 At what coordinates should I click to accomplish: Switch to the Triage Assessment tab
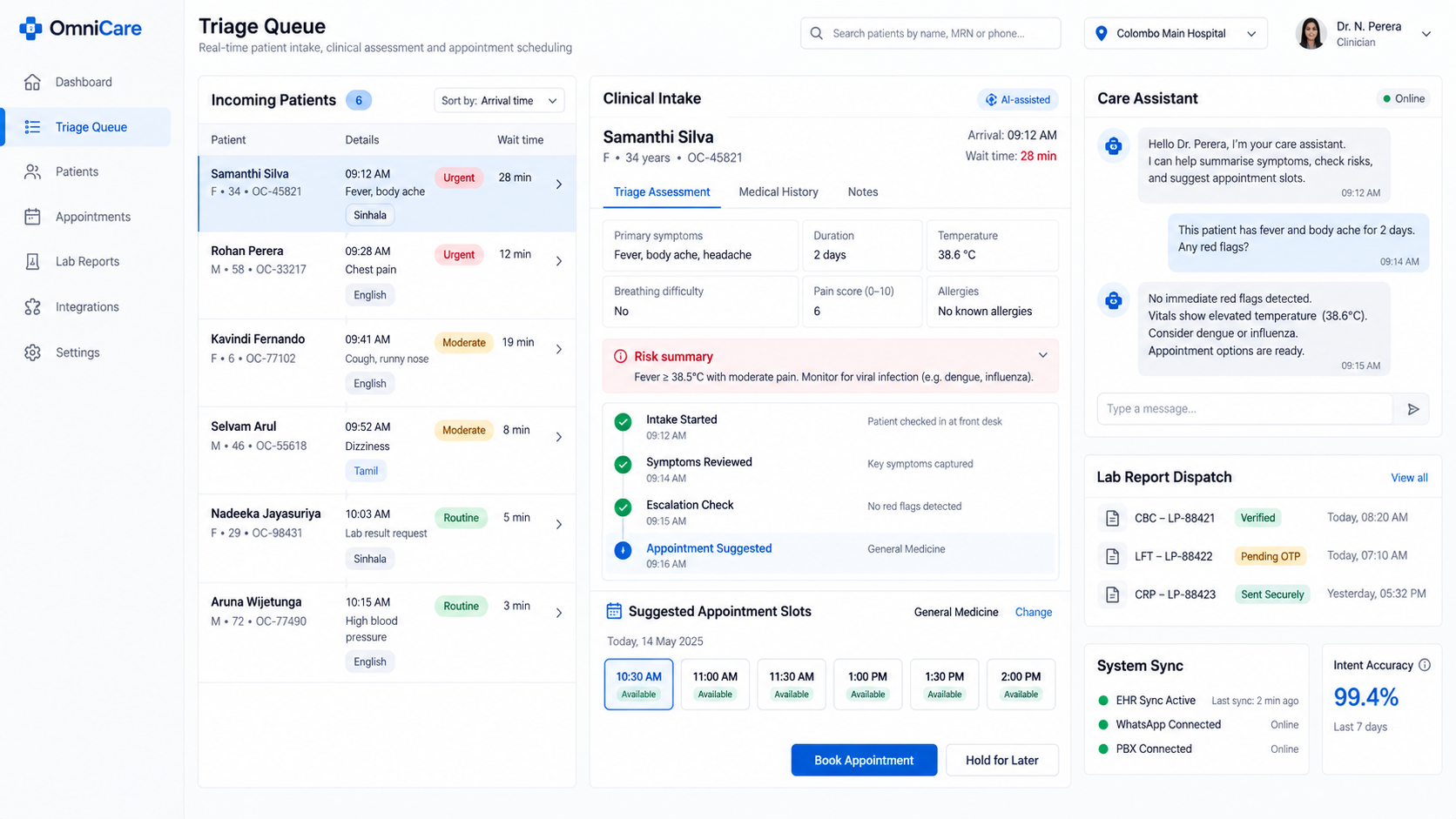pyautogui.click(x=662, y=192)
